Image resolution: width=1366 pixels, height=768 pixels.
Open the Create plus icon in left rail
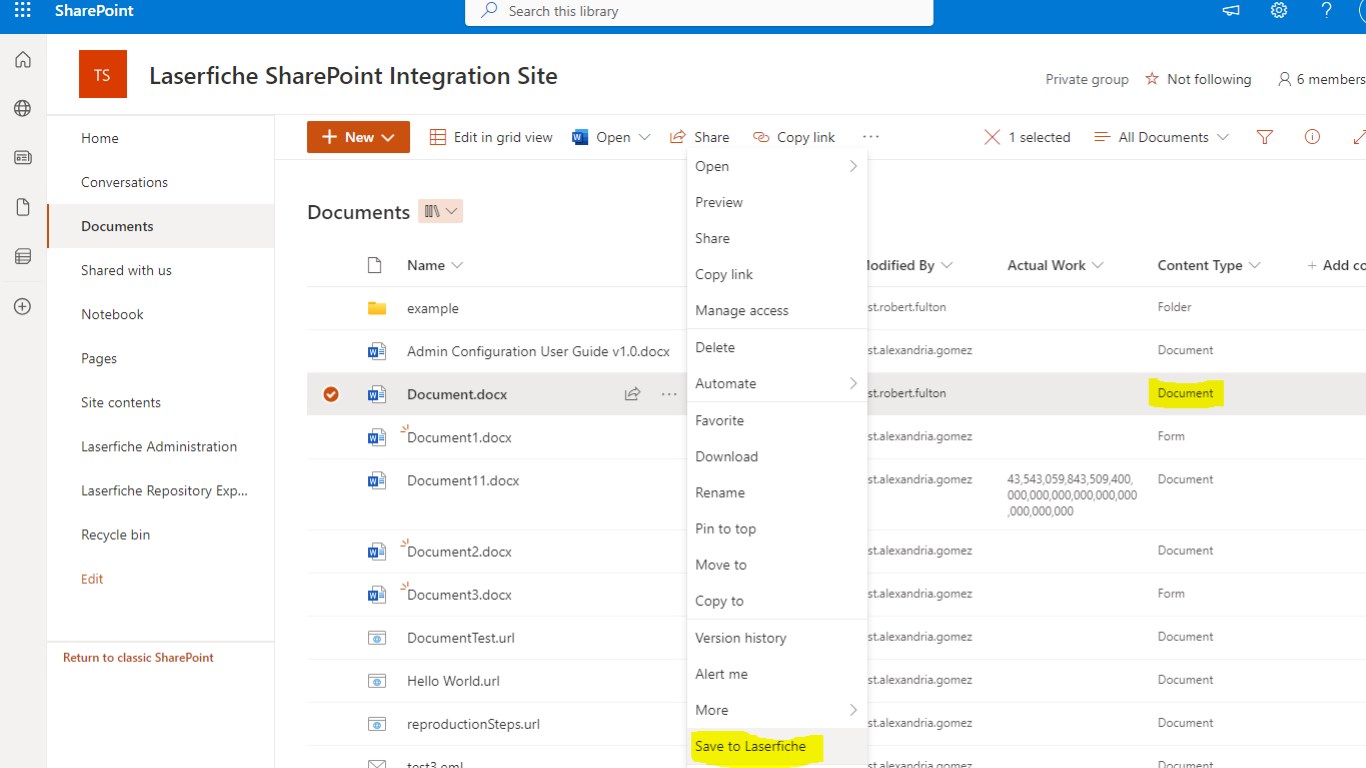tap(22, 306)
